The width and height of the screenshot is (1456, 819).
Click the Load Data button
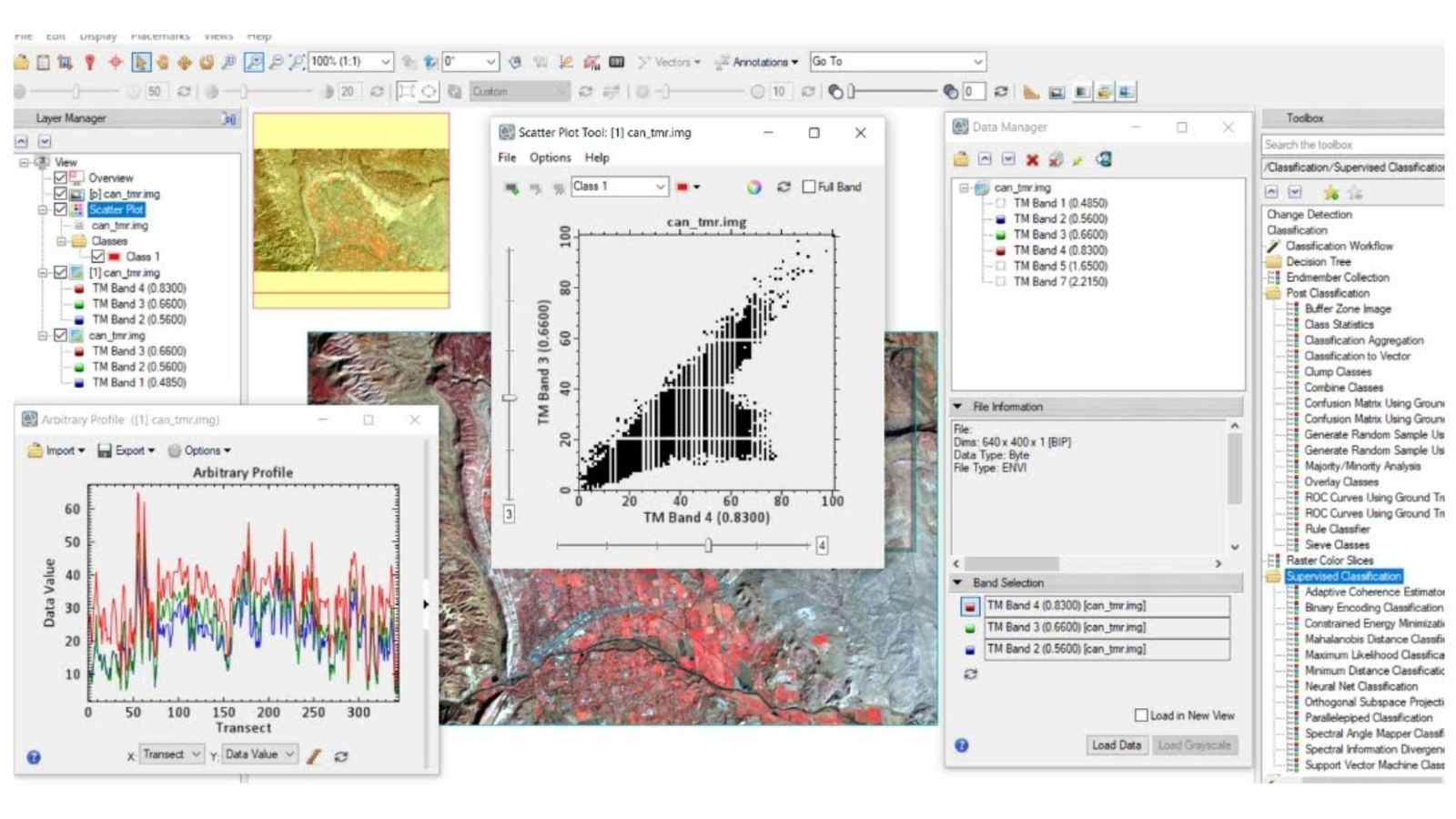click(x=1117, y=745)
